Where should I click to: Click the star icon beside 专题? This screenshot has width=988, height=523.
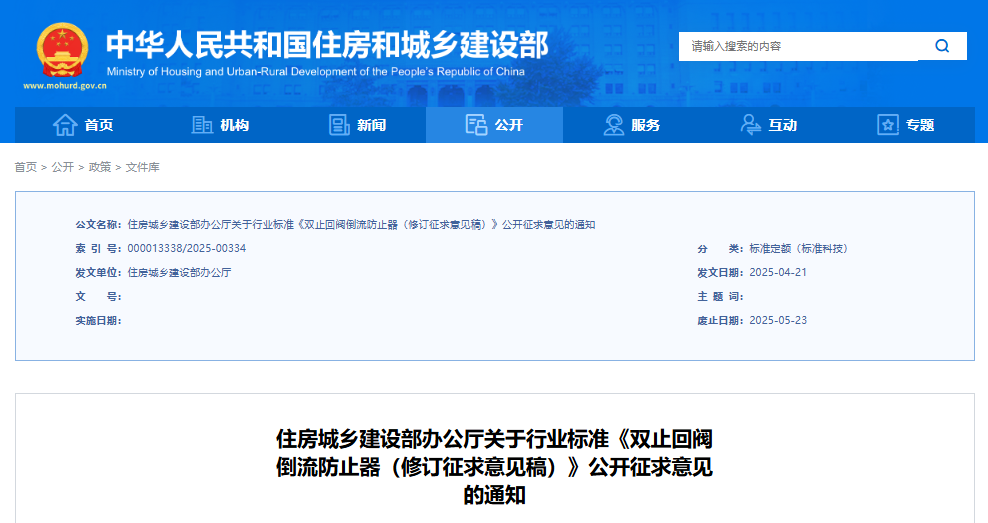tap(888, 125)
